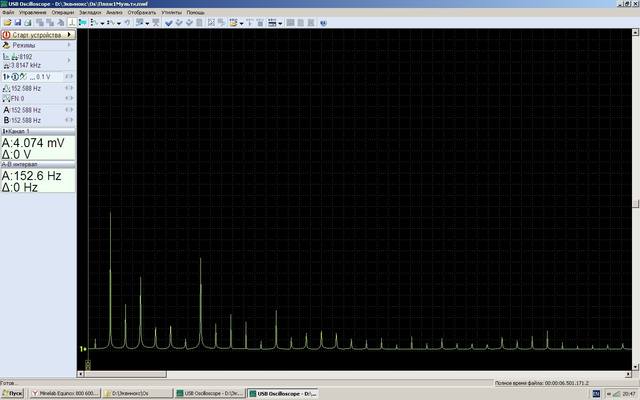640x400 pixels.
Task: Switch to the D:\Эквинокс\Os folder taskbar window
Action: click(138, 393)
